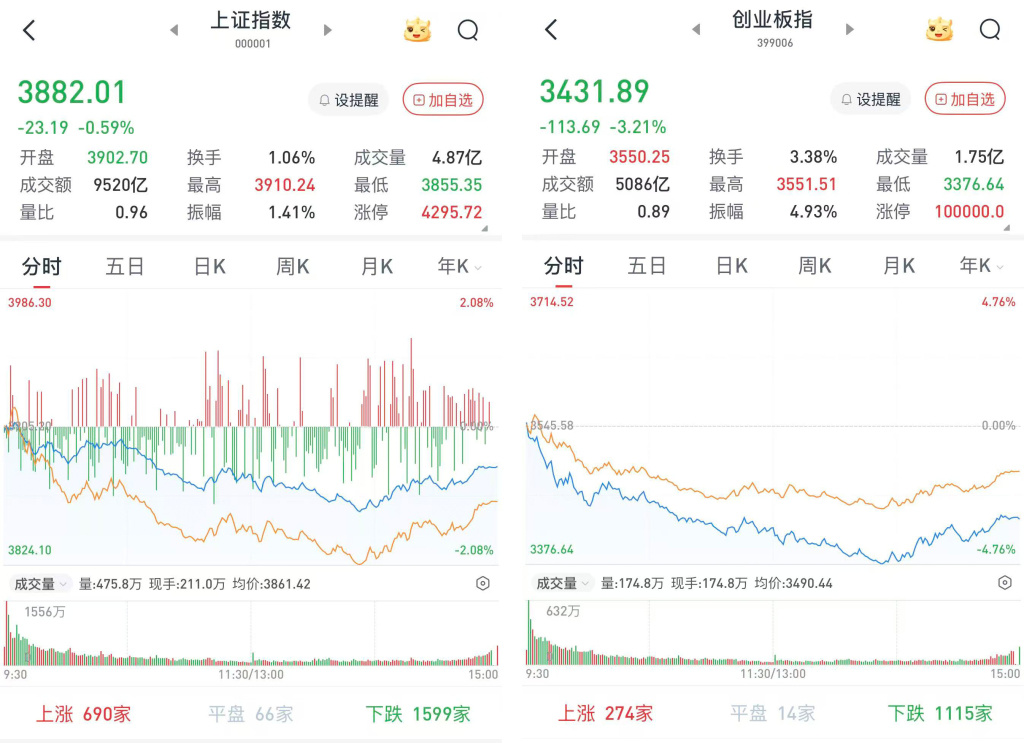This screenshot has width=1024, height=743.
Task: Add 上证指数 to watchlist with 加自选
Action: coord(443,100)
